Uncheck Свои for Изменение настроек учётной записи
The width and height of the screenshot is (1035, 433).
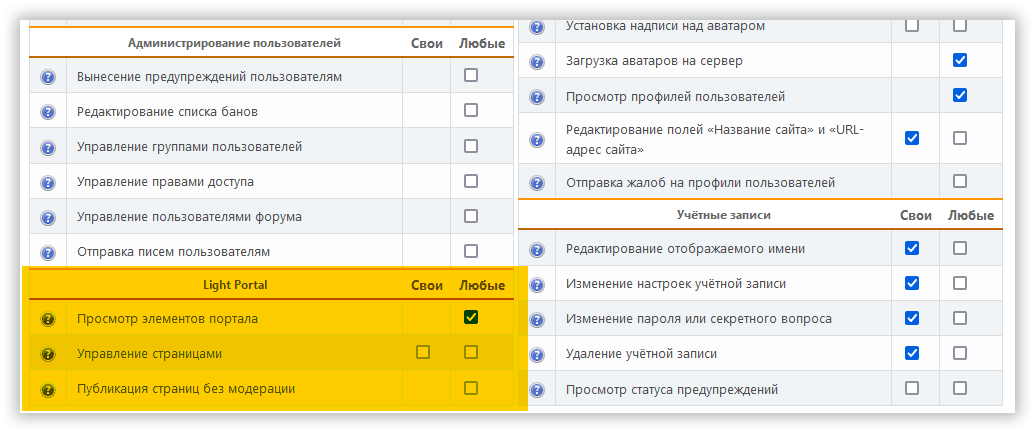[912, 283]
